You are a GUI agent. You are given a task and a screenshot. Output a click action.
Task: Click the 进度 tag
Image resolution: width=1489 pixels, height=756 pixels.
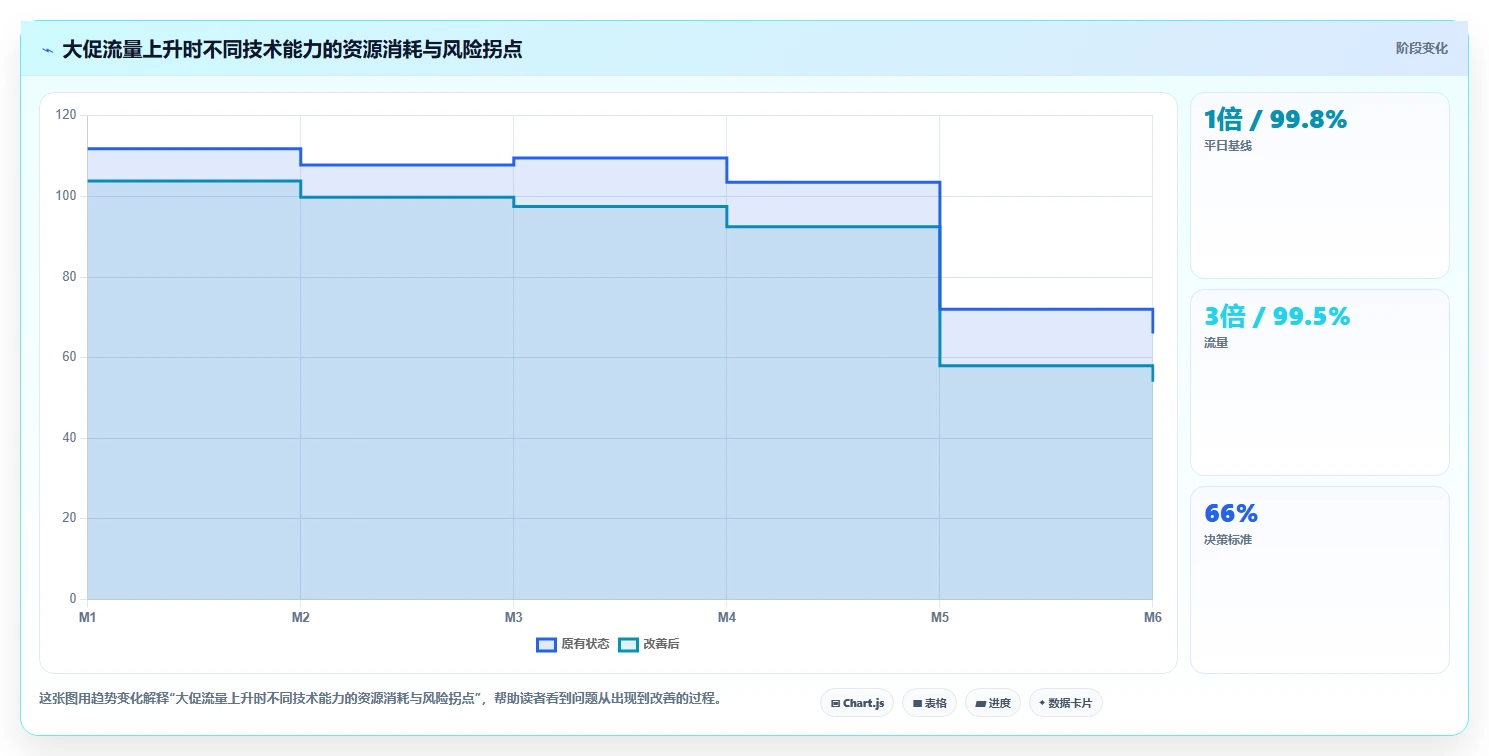(993, 703)
